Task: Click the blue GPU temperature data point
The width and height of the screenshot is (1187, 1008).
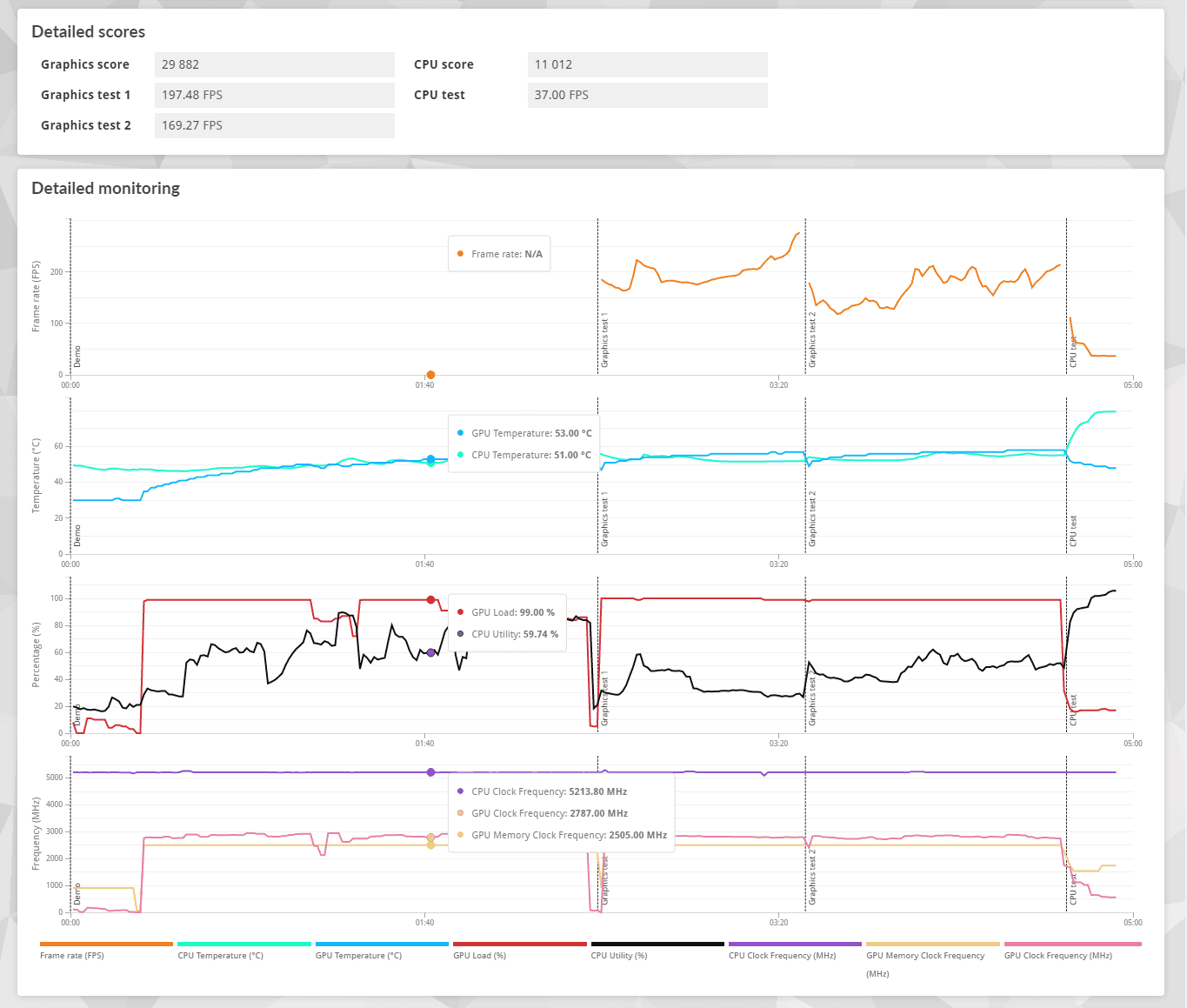Action: tap(430, 458)
